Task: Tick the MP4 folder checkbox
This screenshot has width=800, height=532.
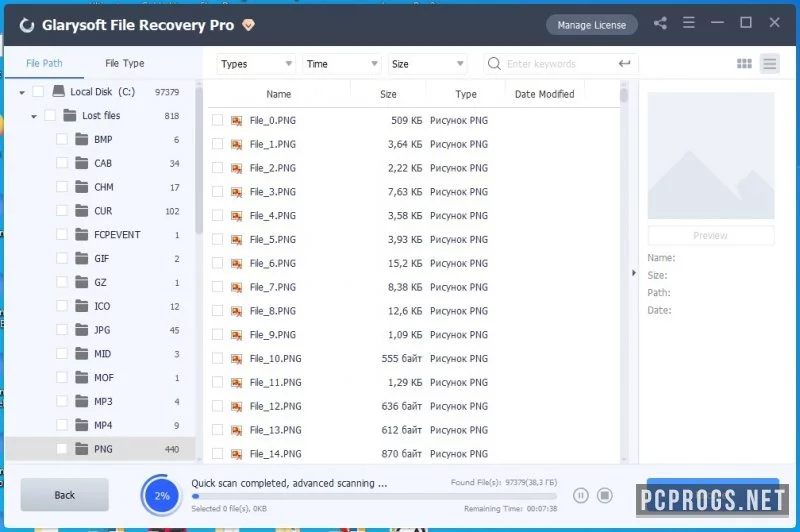Action: (x=62, y=425)
